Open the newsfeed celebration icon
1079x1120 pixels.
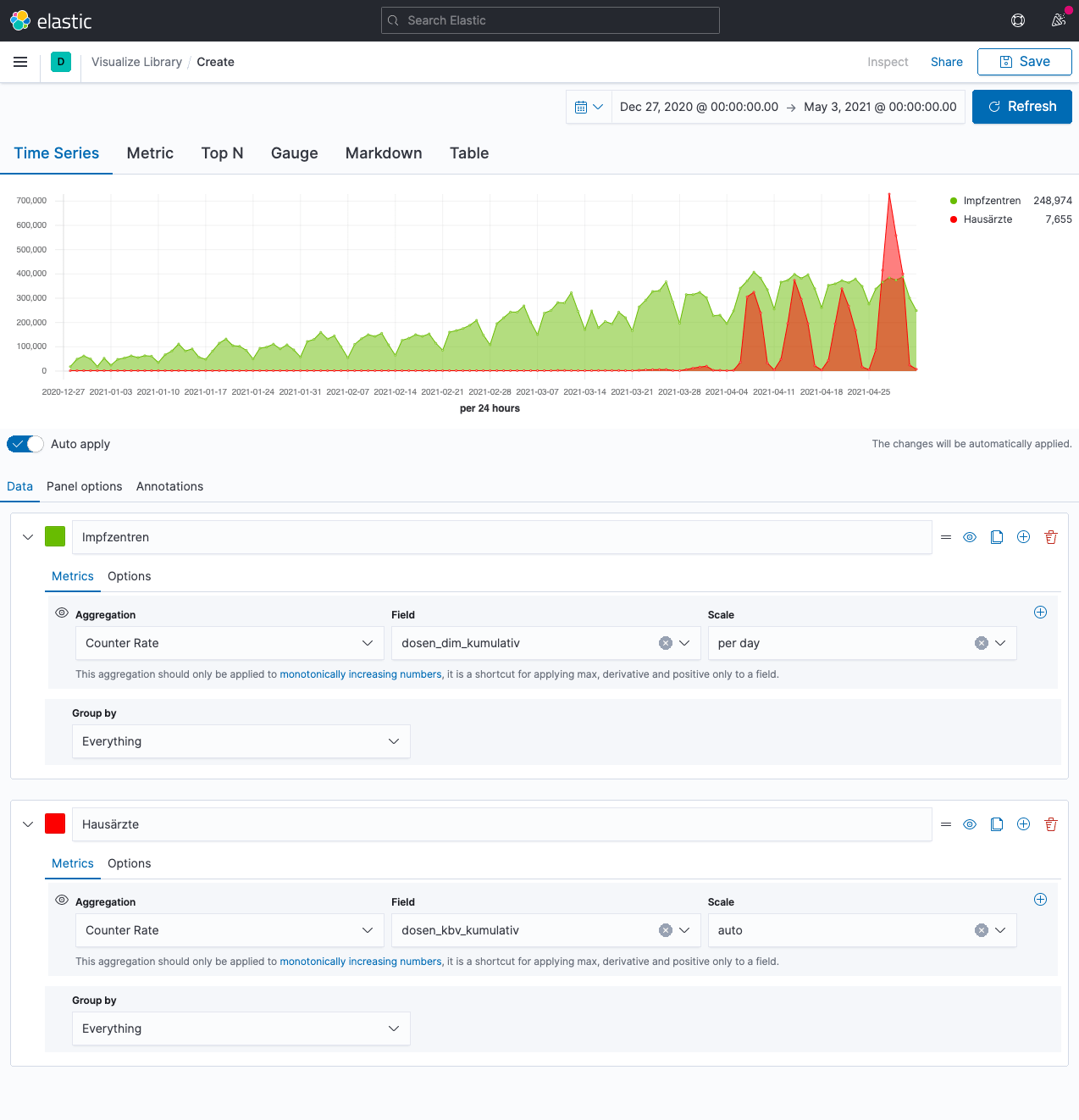coord(1059,20)
